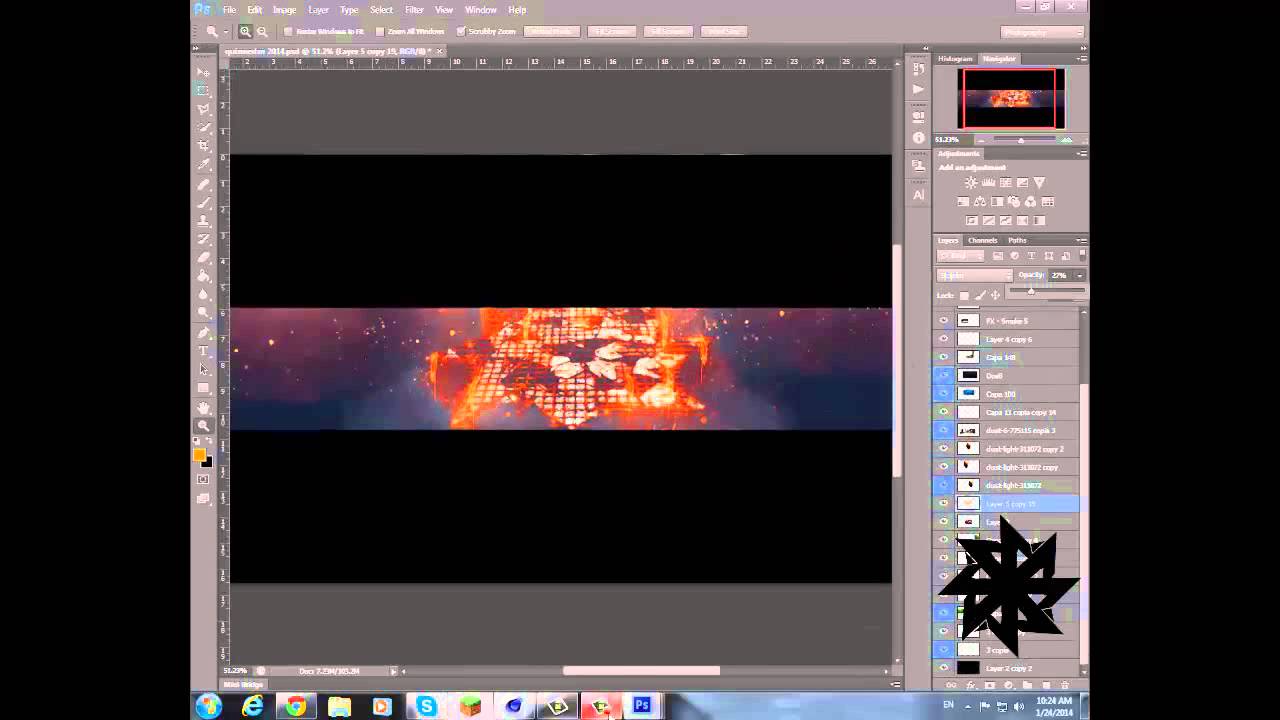
Task: Open the Window menu
Action: [481, 10]
